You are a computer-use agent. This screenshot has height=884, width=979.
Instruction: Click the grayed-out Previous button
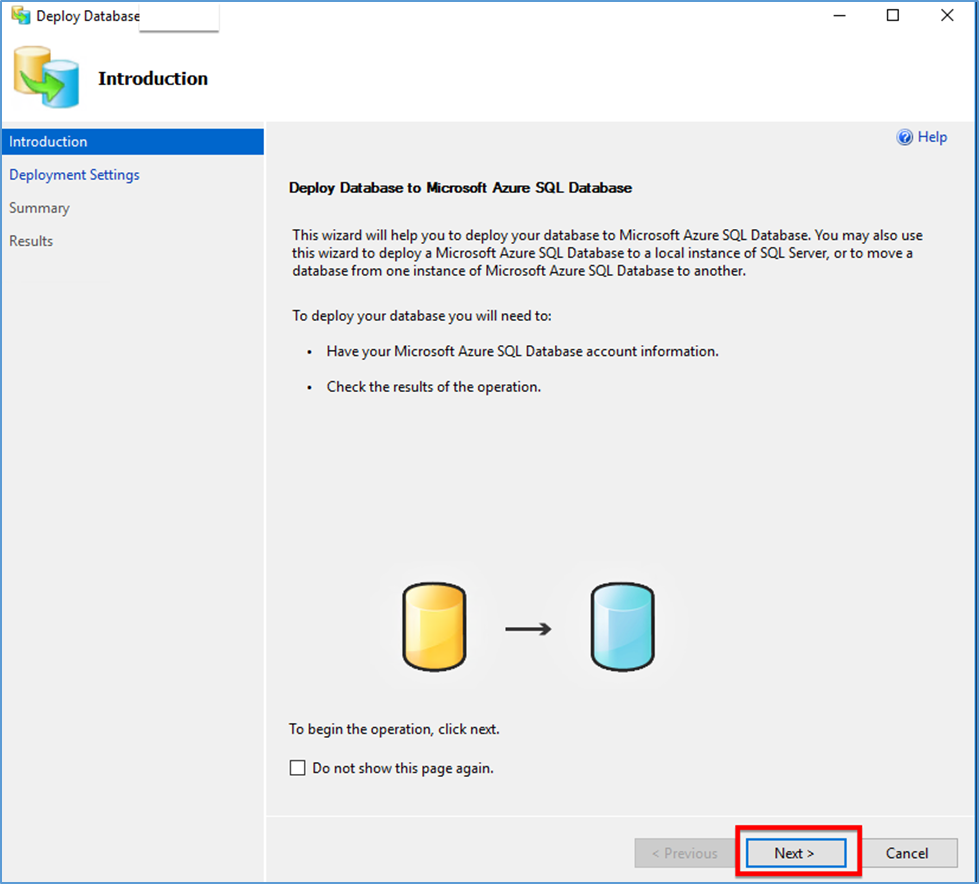tap(684, 853)
